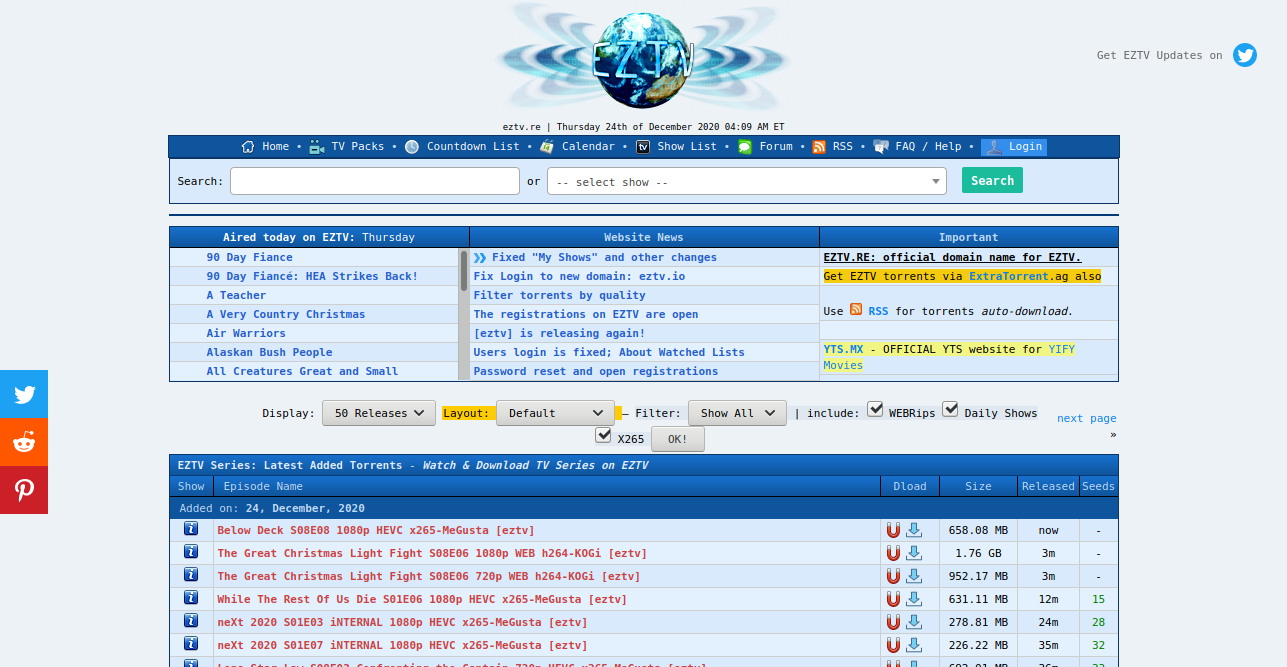Open the Layout Default dropdown
Screen dimensions: 1287x667
tap(556, 413)
